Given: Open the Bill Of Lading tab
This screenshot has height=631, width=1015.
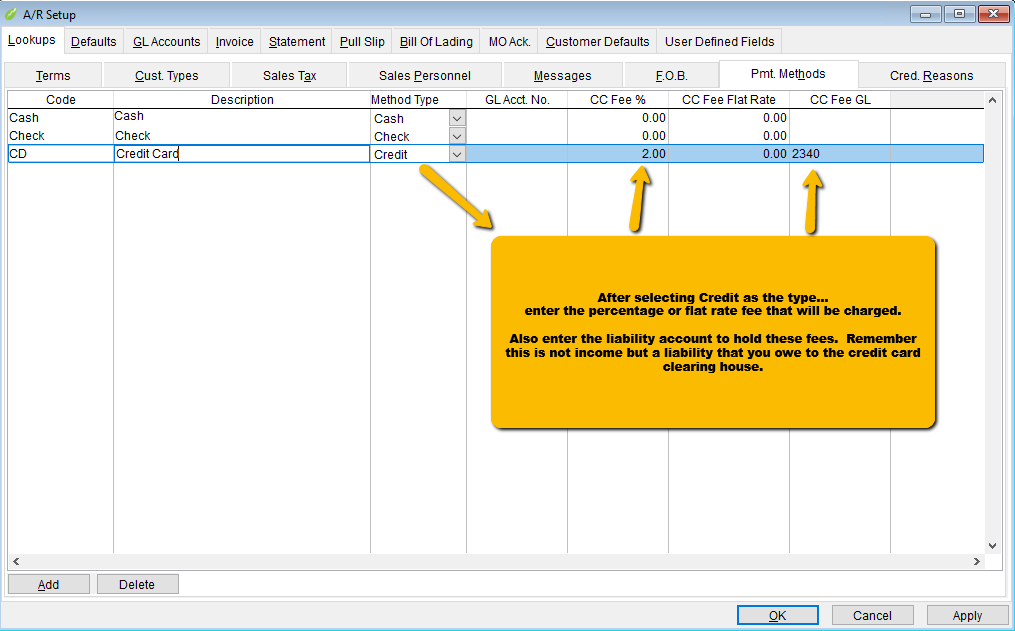Looking at the screenshot, I should tap(435, 42).
